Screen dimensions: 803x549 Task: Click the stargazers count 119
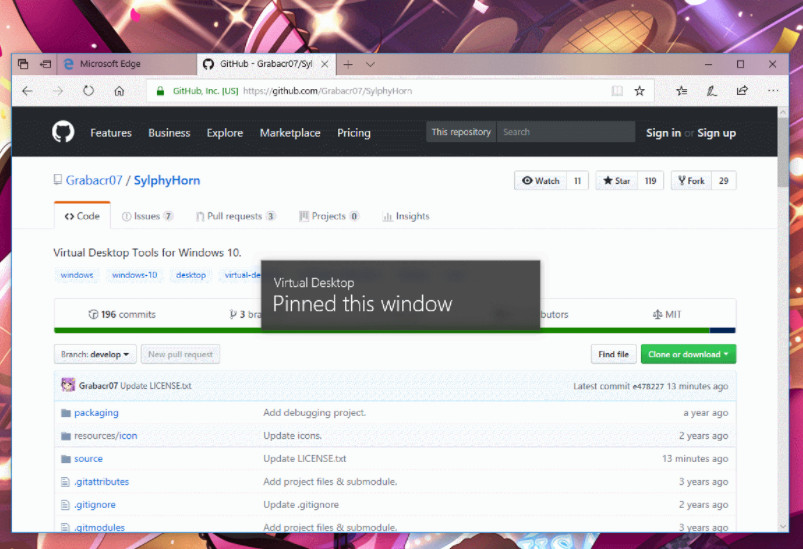(650, 180)
